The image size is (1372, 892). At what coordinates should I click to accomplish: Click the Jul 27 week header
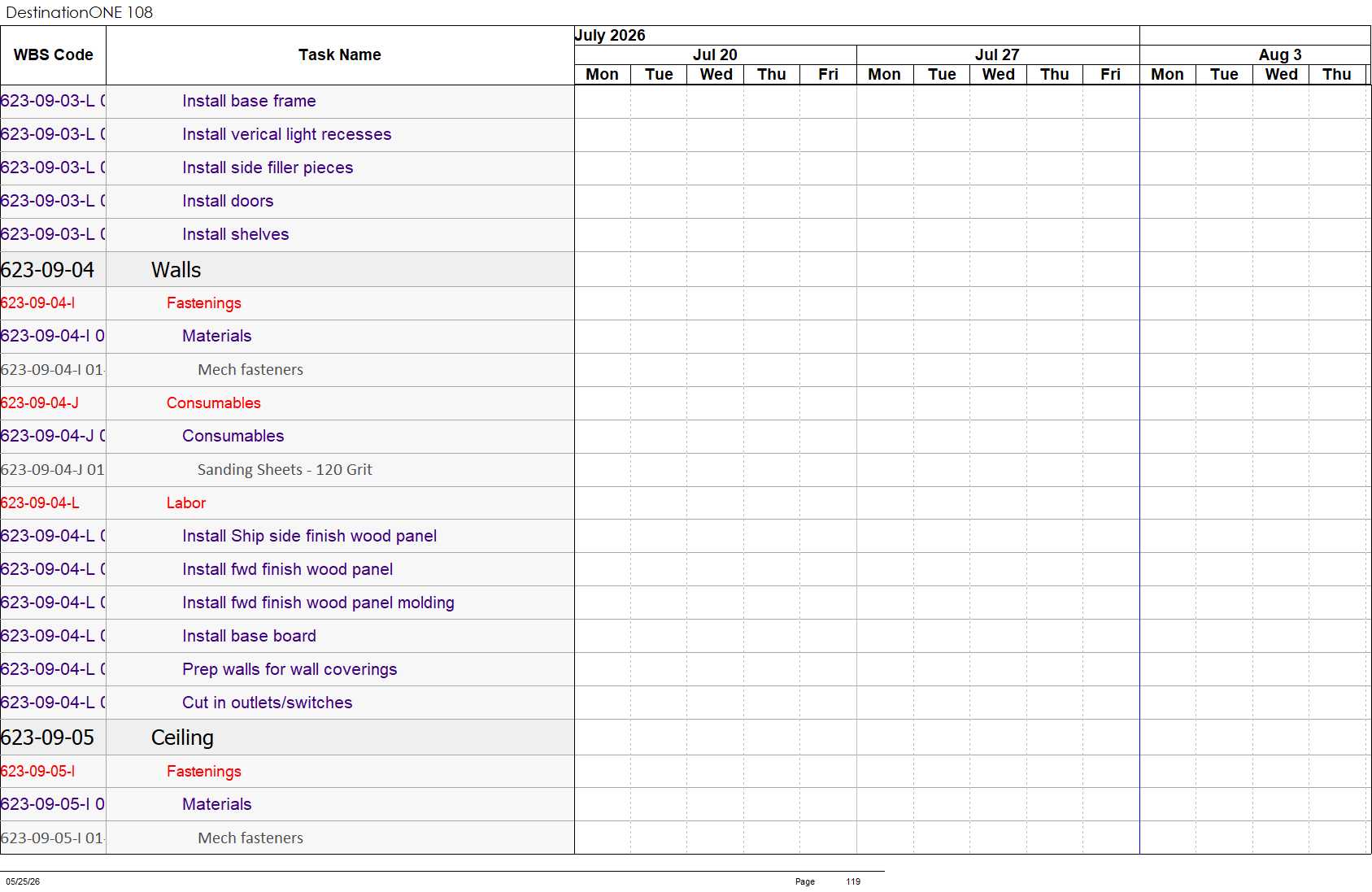point(997,54)
